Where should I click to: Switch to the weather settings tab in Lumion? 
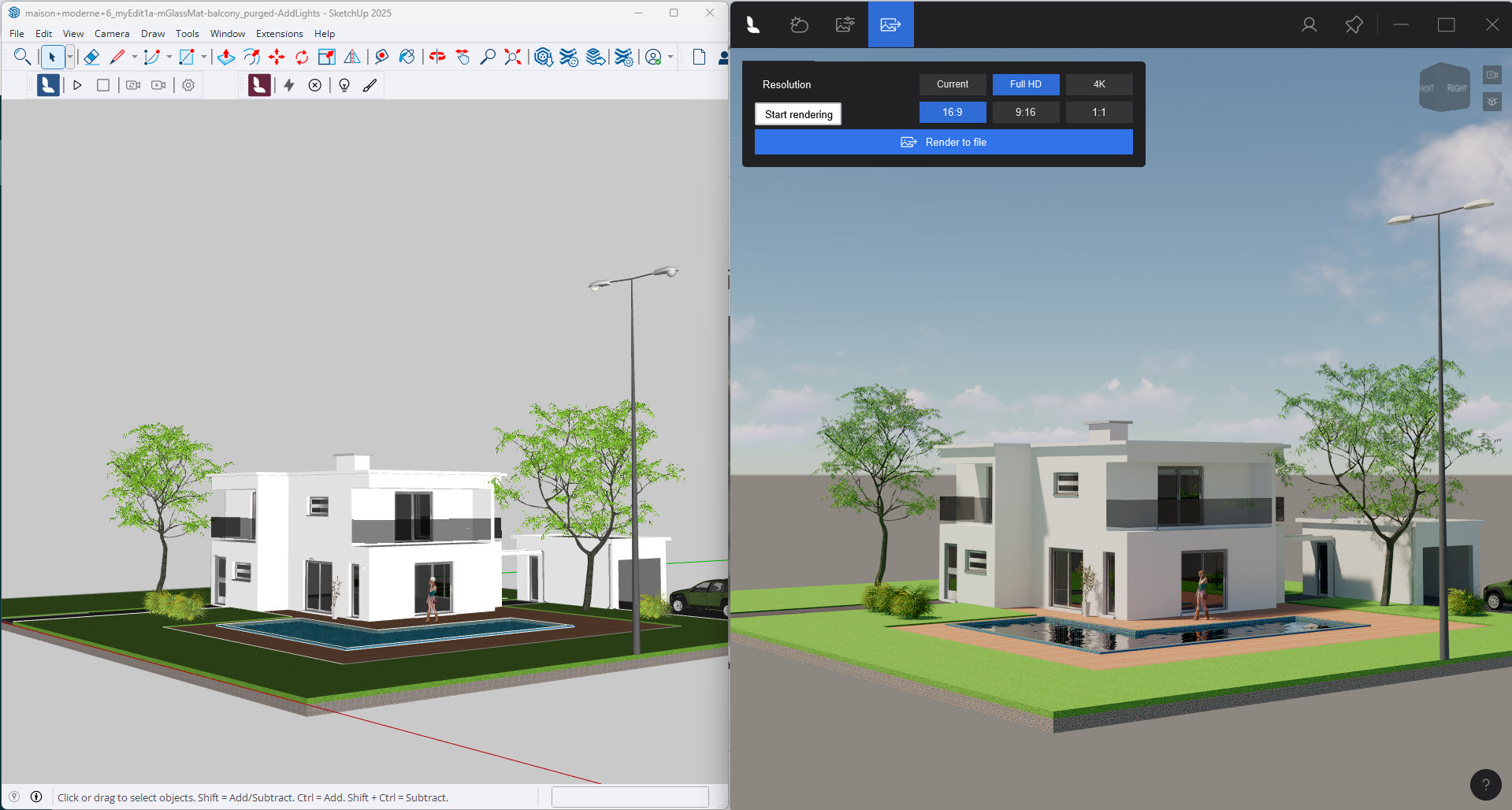tap(798, 24)
